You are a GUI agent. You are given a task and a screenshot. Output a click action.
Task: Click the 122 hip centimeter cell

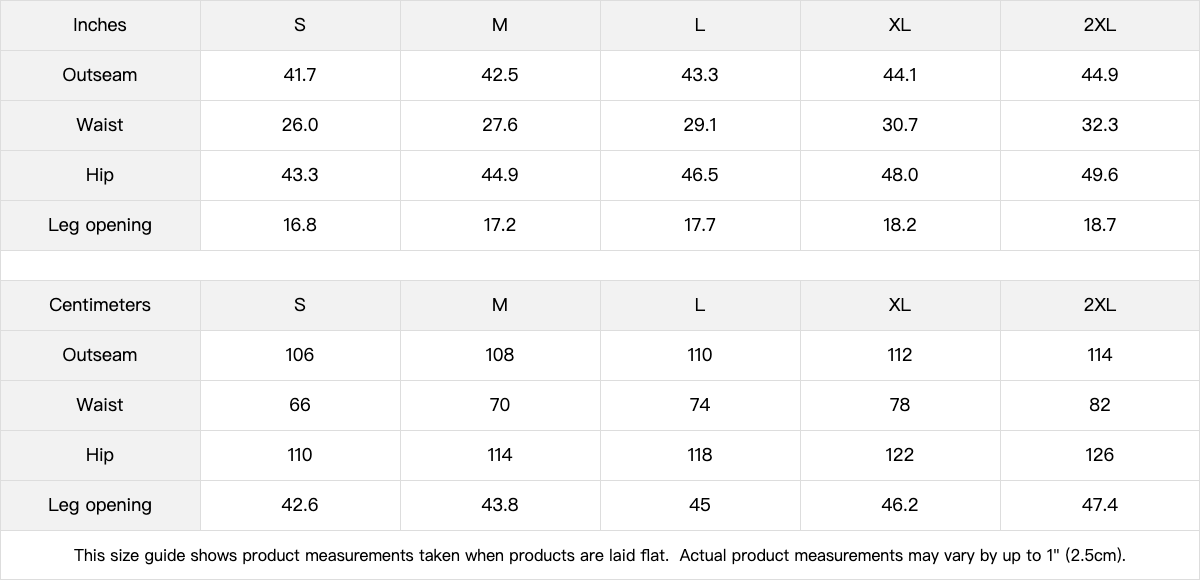[900, 455]
